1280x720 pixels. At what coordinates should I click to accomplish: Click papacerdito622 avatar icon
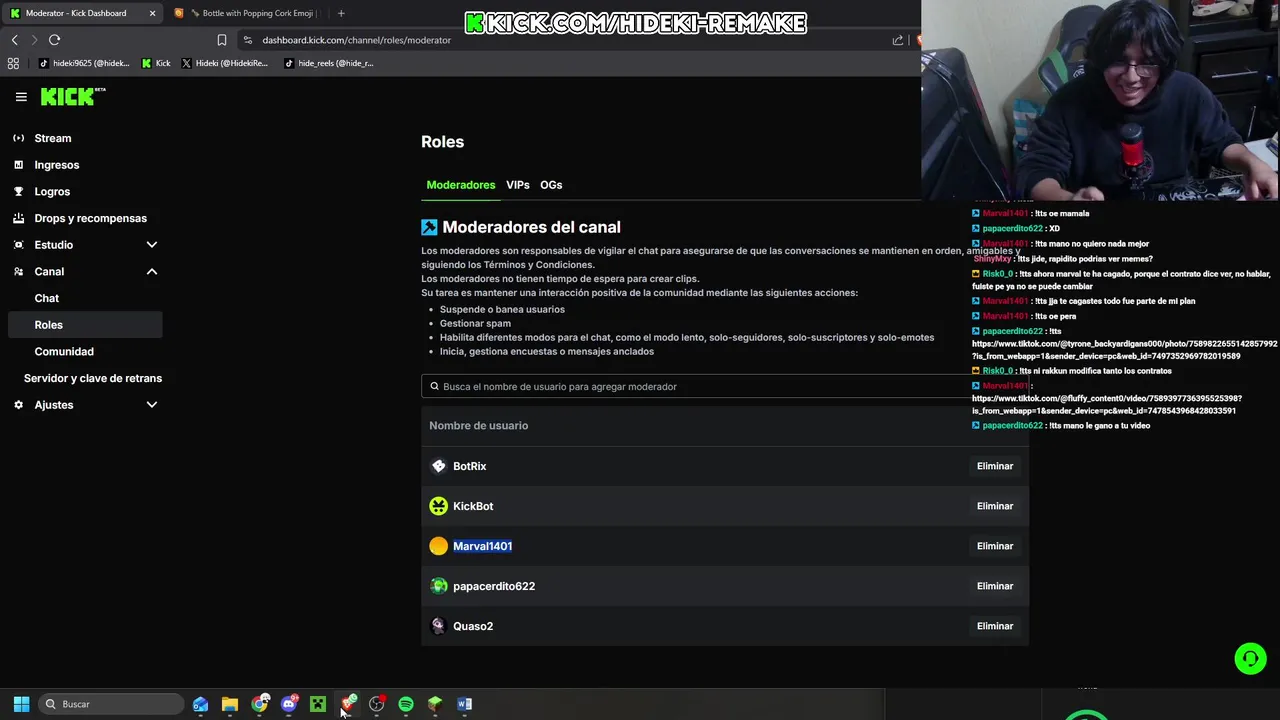click(x=438, y=586)
